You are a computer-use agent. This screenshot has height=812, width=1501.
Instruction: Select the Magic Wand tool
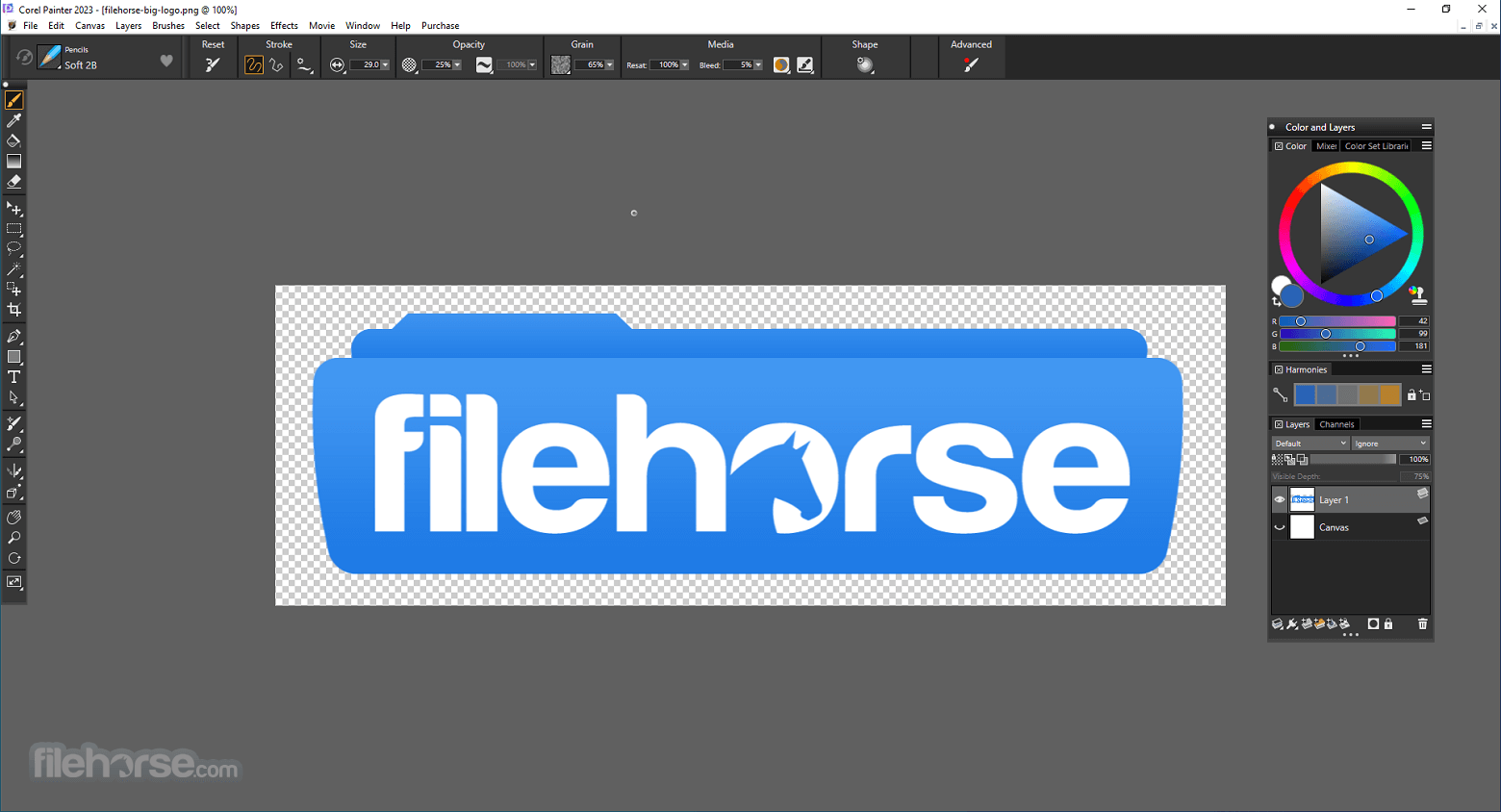pyautogui.click(x=14, y=269)
